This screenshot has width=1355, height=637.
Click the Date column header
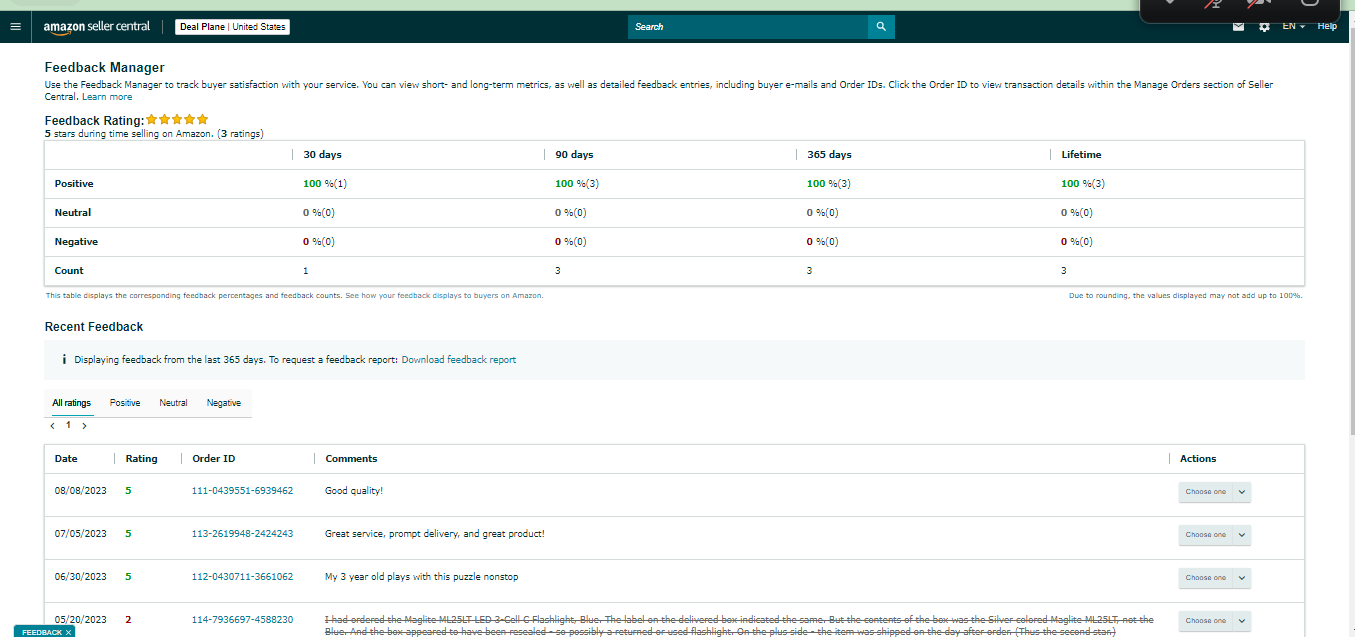pos(66,459)
